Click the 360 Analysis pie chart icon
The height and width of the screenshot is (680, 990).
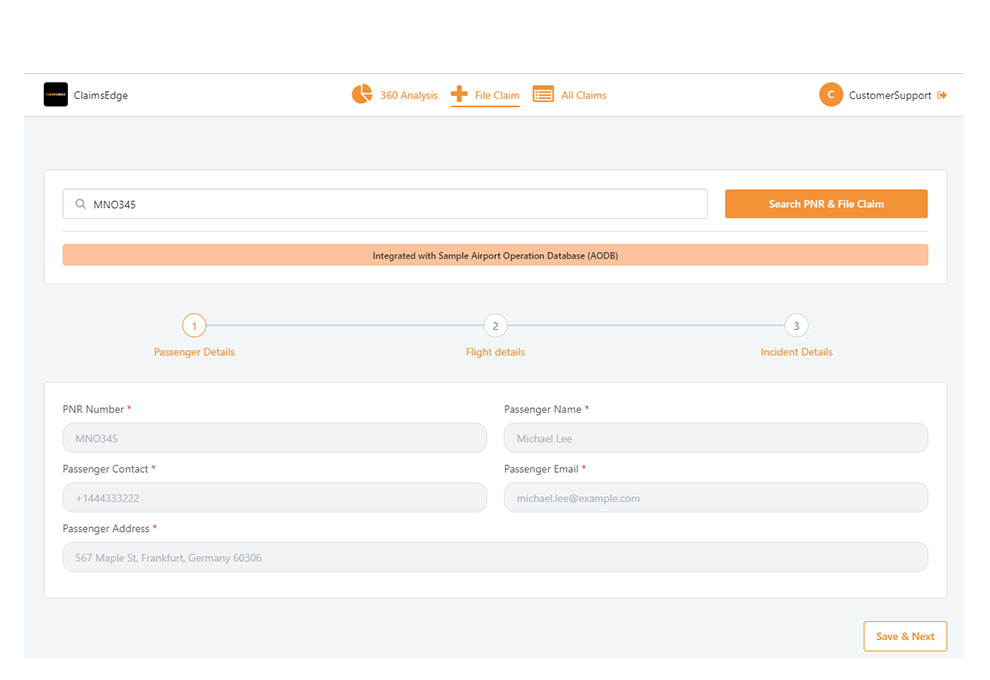point(361,95)
